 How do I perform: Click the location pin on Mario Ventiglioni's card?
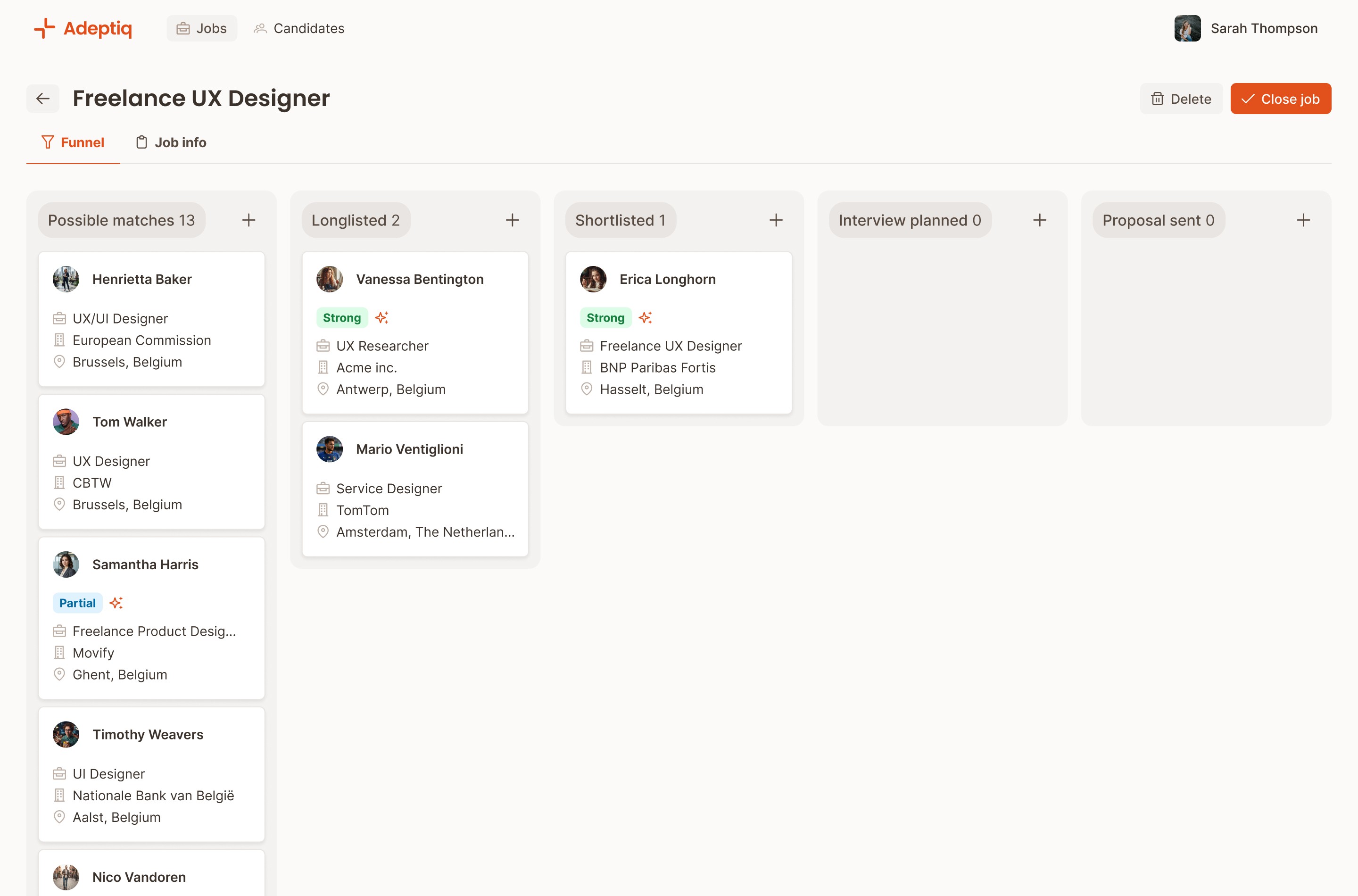324,531
